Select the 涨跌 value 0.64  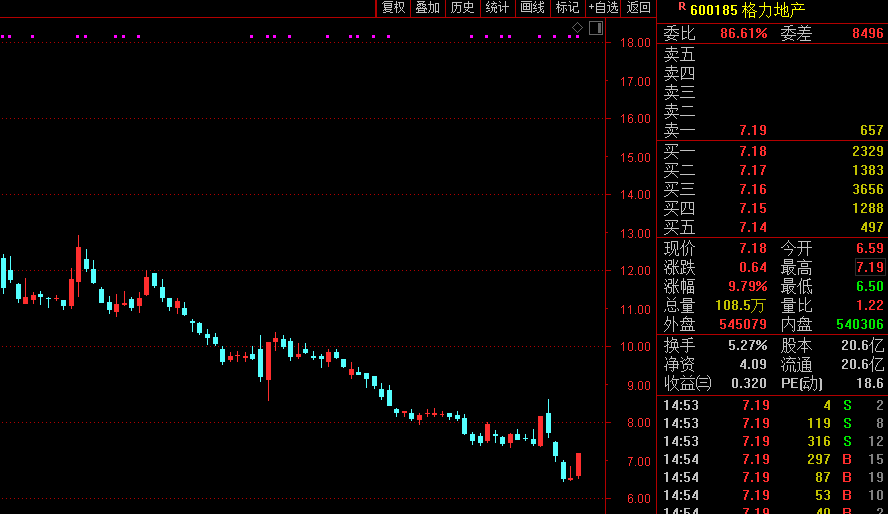point(753,267)
